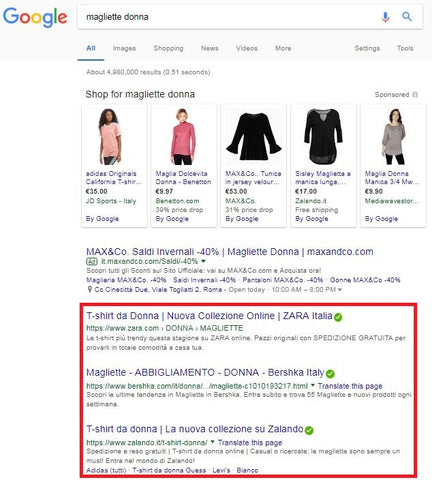
Task: Click the Mediawavestore seller link
Action: point(391,201)
